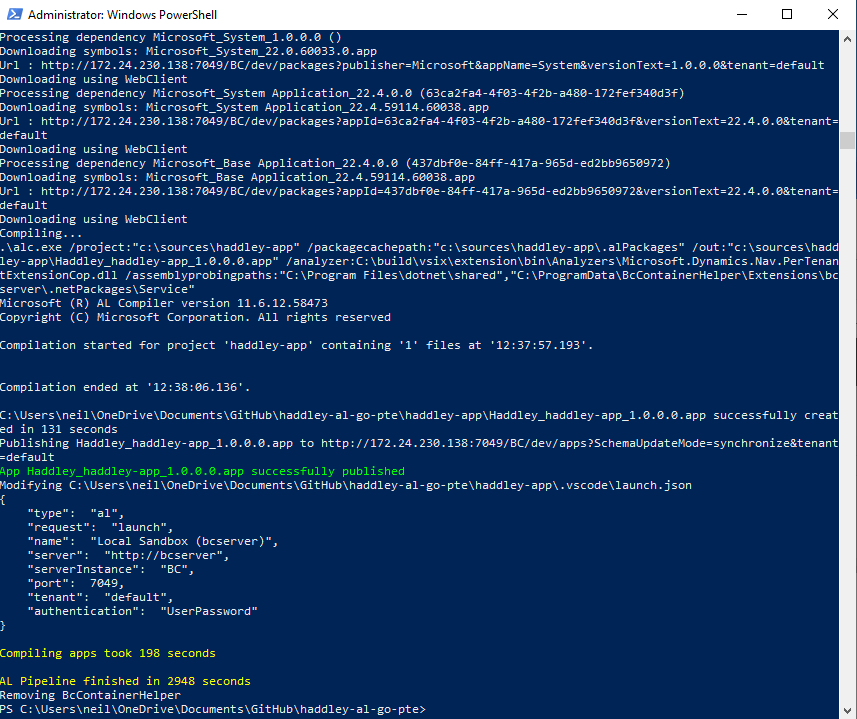The height and width of the screenshot is (719, 857).
Task: Click 'Processing dependency Microsoft_System Application' line
Action: [342, 93]
